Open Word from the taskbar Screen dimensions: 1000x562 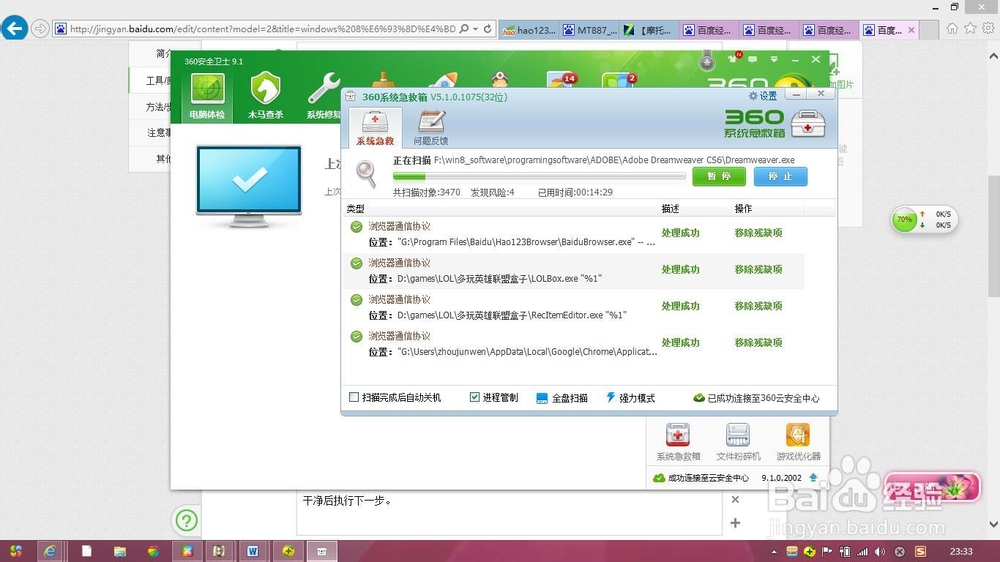point(253,551)
